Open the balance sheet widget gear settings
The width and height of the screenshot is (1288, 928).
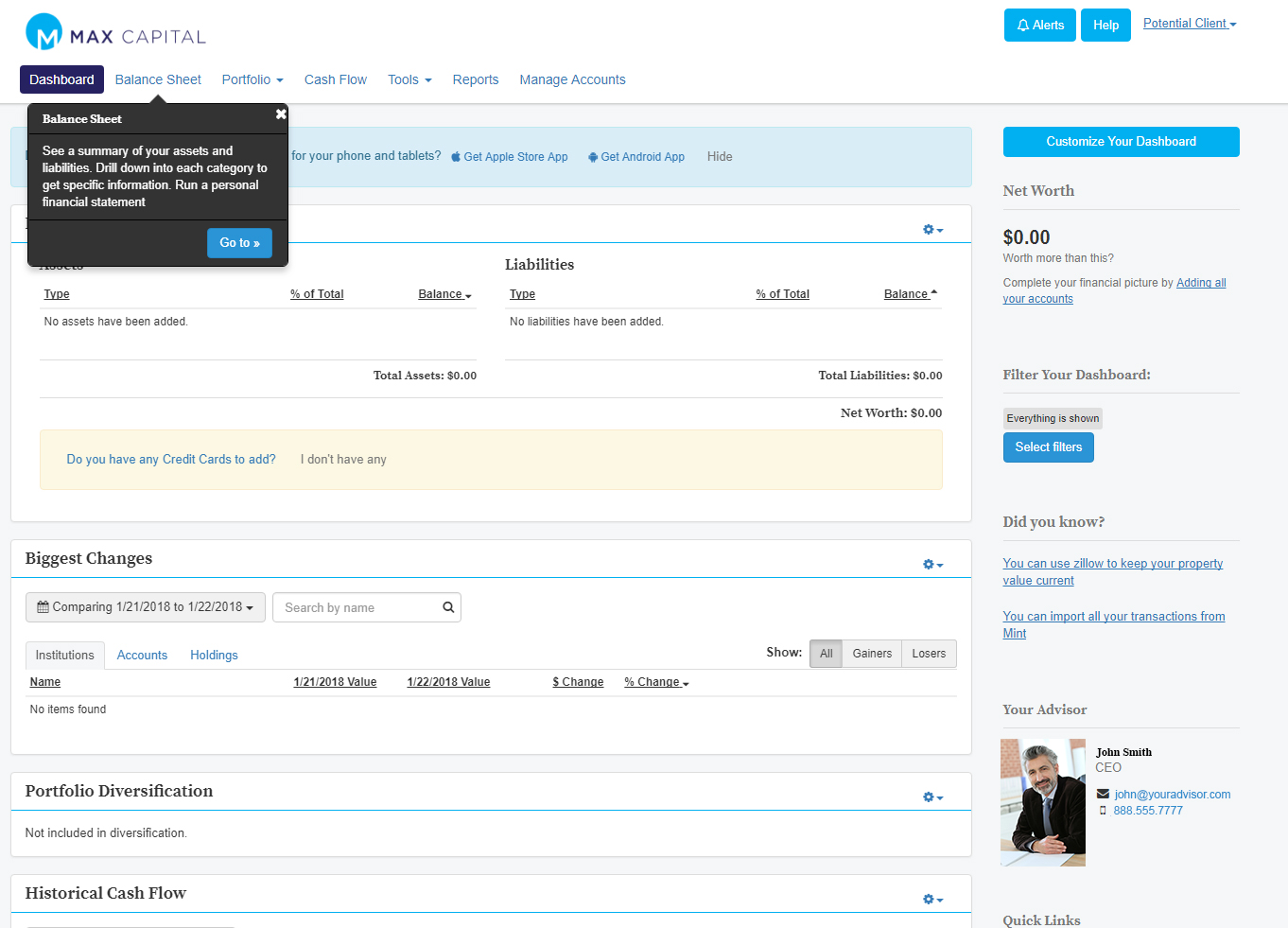pos(932,230)
